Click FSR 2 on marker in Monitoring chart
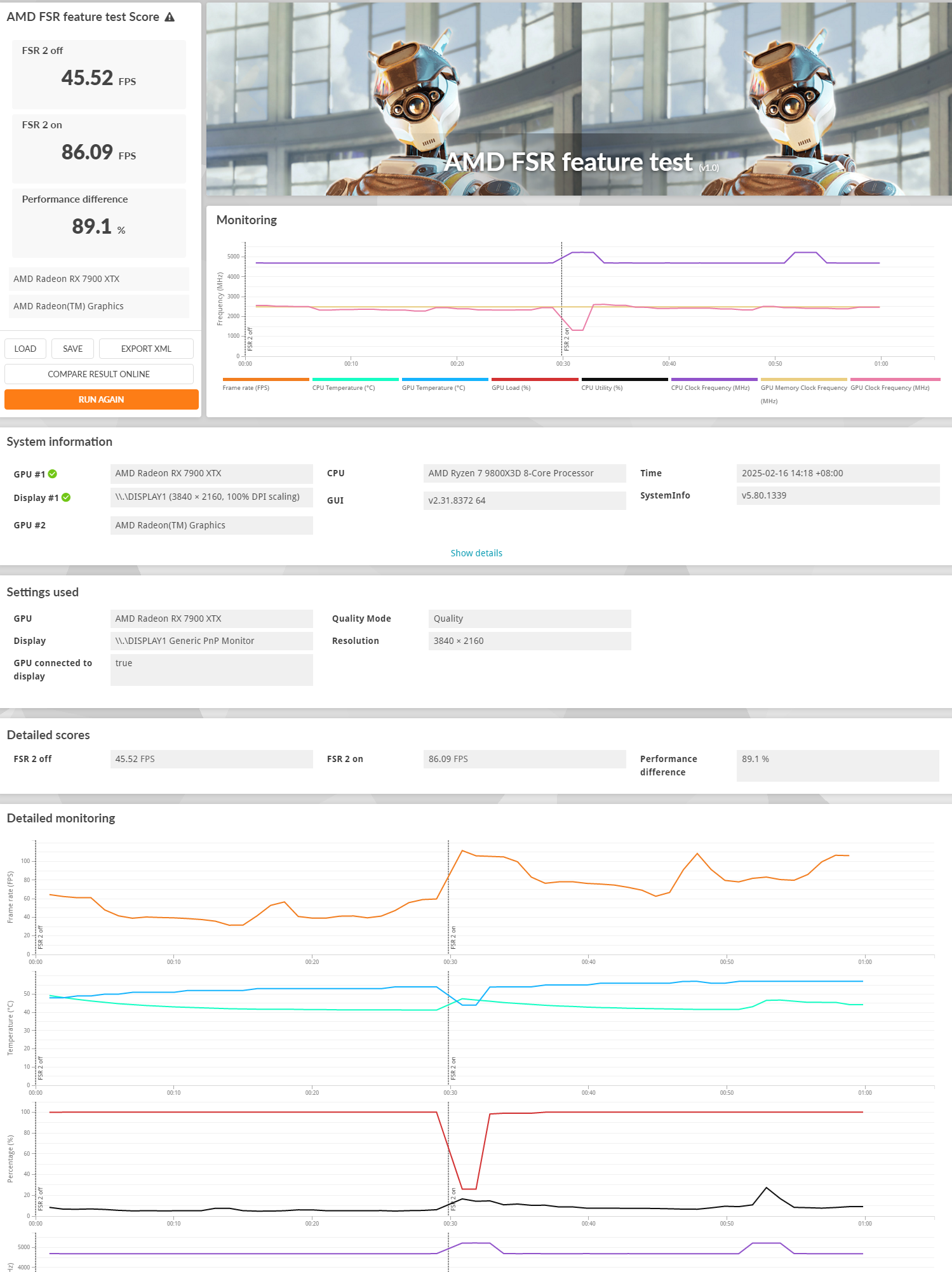This screenshot has height=1272, width=952. pyautogui.click(x=567, y=340)
